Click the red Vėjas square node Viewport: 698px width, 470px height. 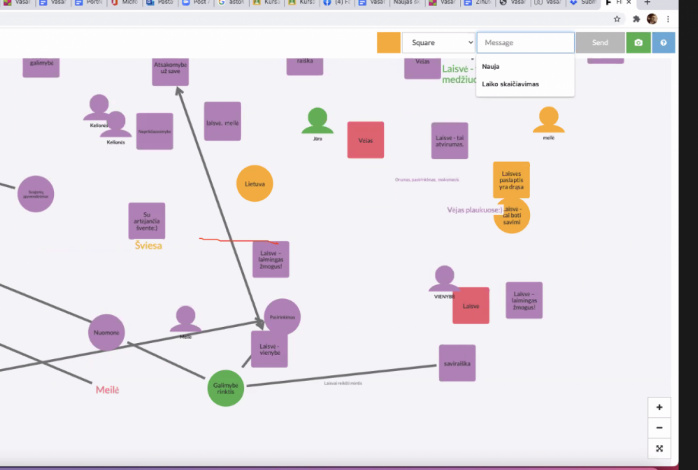coord(365,140)
